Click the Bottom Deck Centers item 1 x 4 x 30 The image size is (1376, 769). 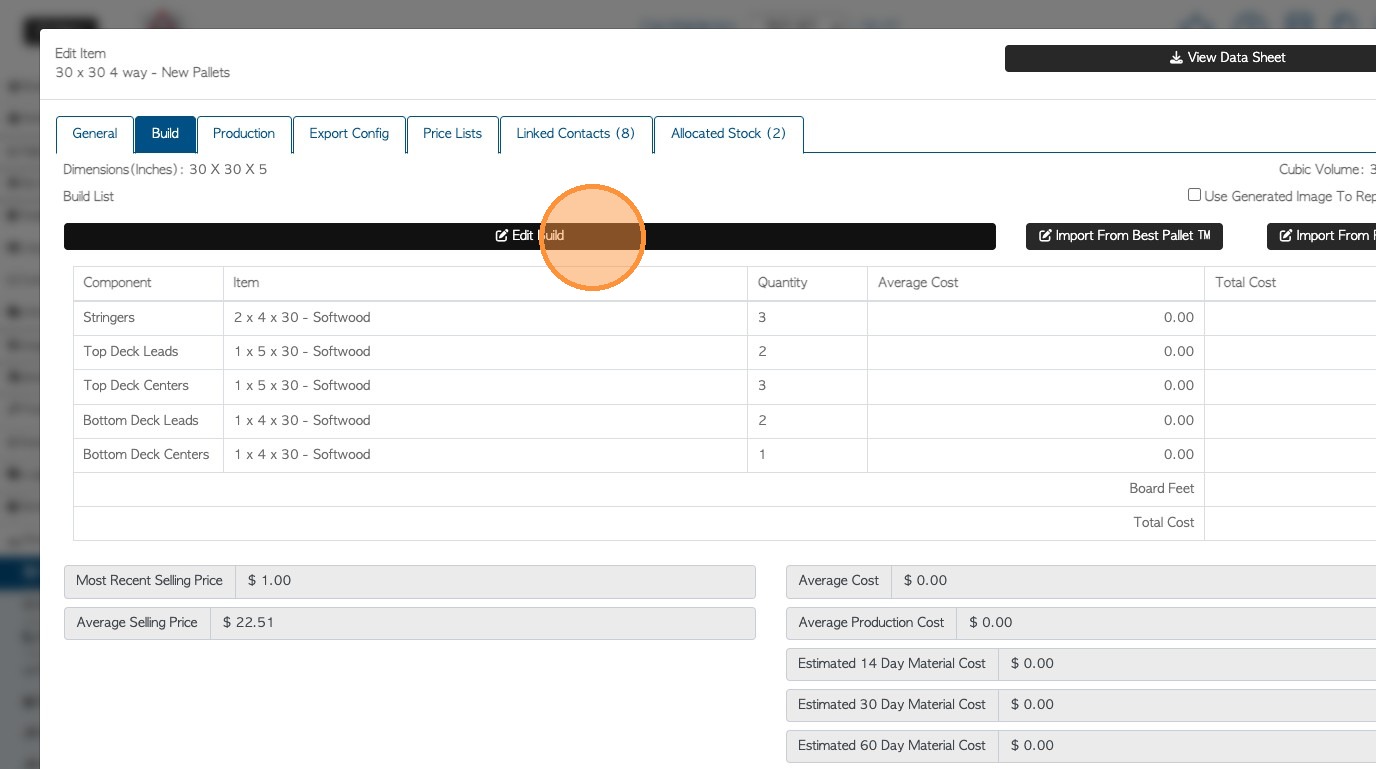(302, 455)
